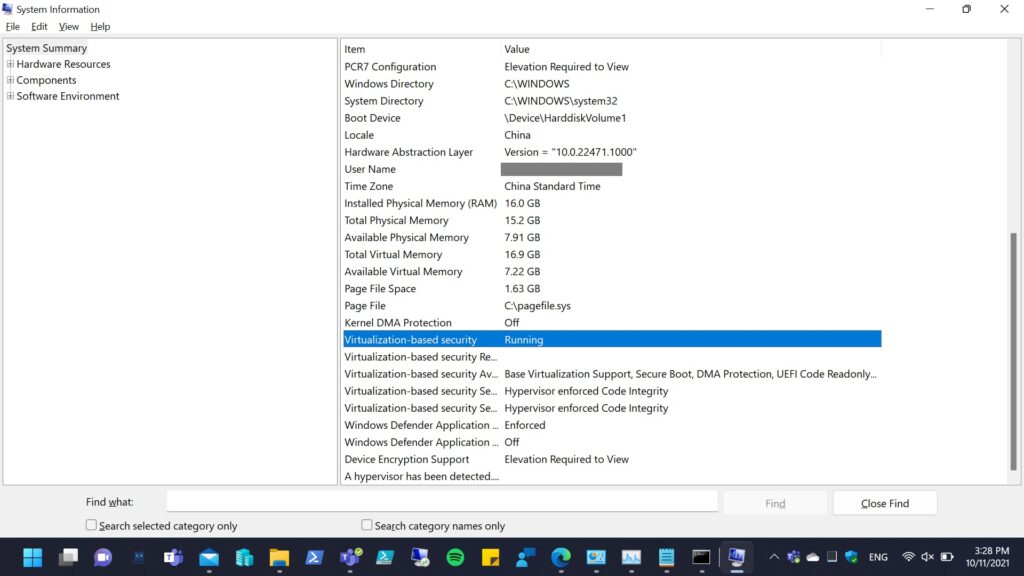Click the Close Find button

pyautogui.click(x=884, y=503)
